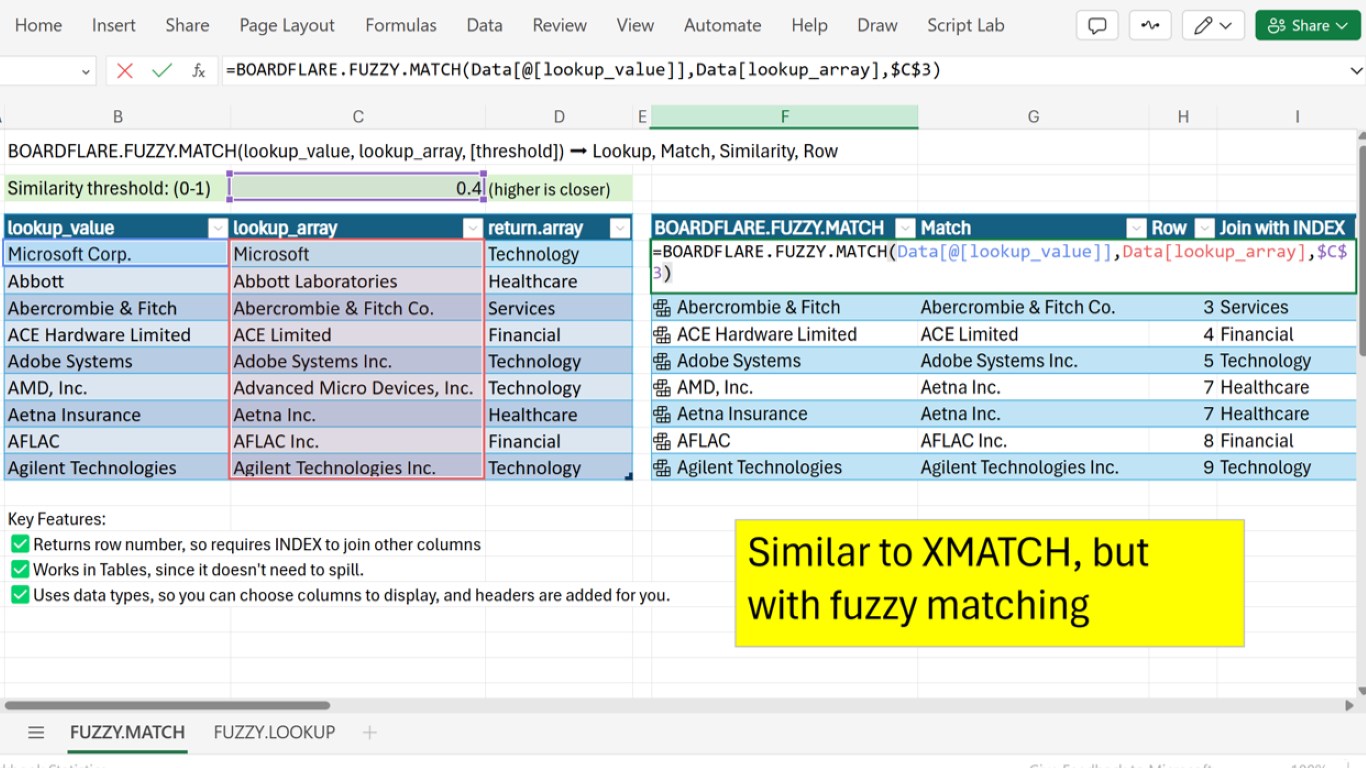
Task: Select the Microsoft Corp. lookup cell
Action: coord(117,254)
